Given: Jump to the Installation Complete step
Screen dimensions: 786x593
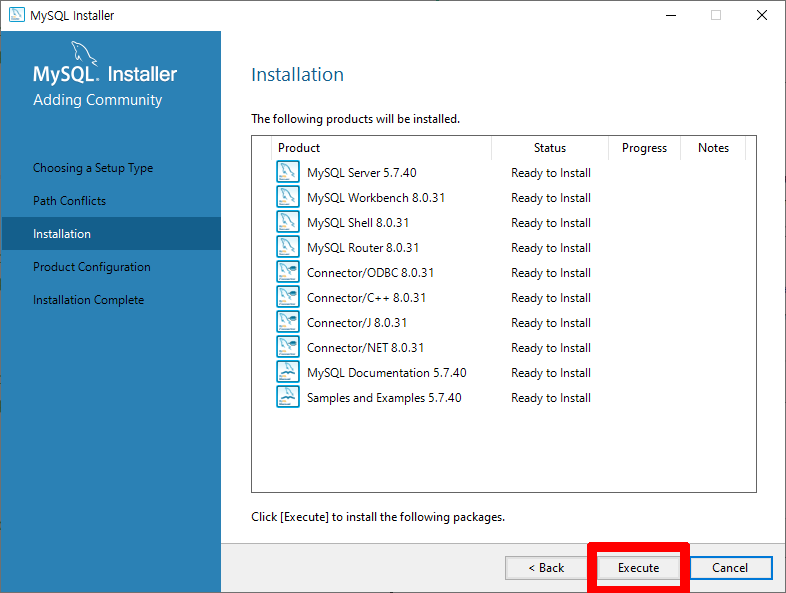Looking at the screenshot, I should click(88, 300).
